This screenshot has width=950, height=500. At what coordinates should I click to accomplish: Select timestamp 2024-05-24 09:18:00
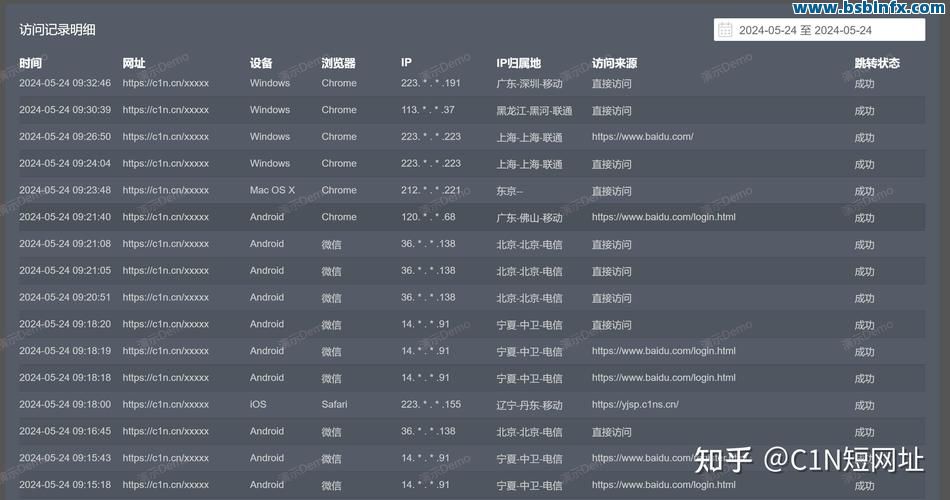65,404
